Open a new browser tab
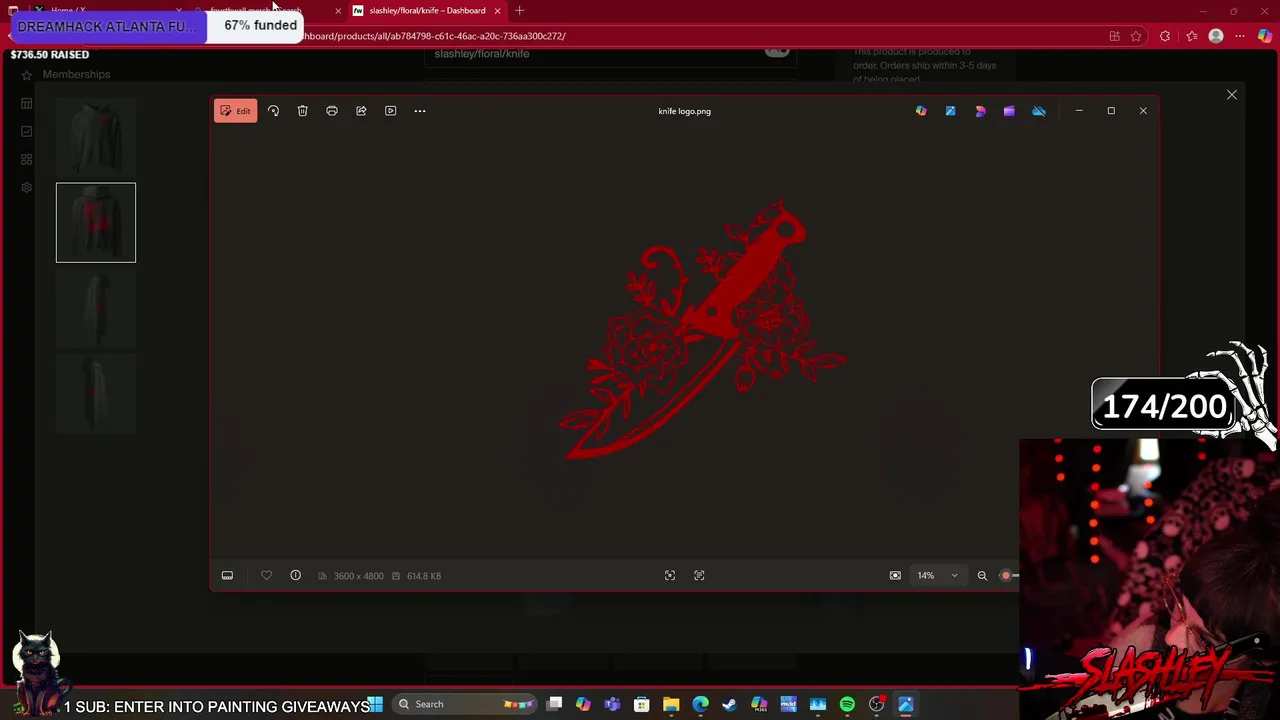1280x720 pixels. [x=519, y=11]
